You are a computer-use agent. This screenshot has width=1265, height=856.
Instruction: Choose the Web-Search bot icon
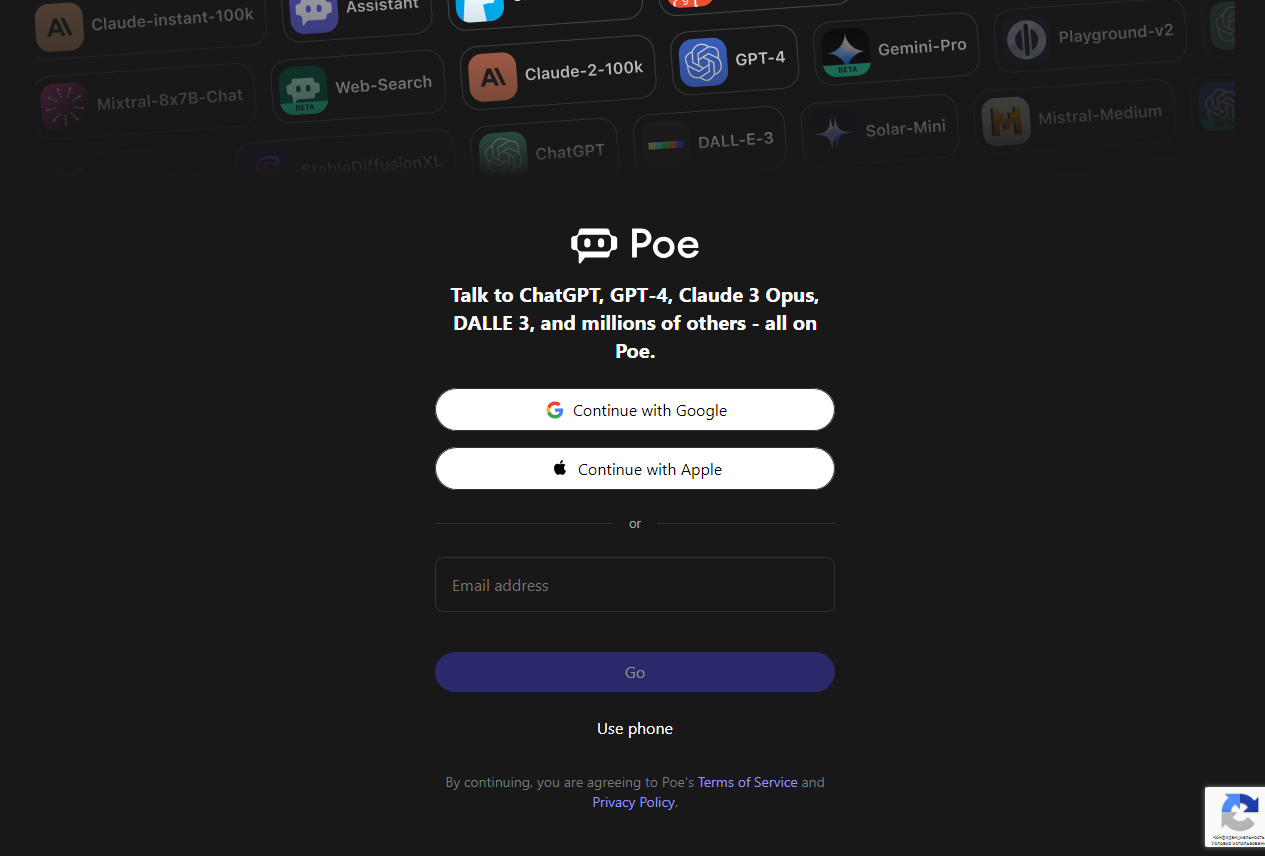[303, 90]
